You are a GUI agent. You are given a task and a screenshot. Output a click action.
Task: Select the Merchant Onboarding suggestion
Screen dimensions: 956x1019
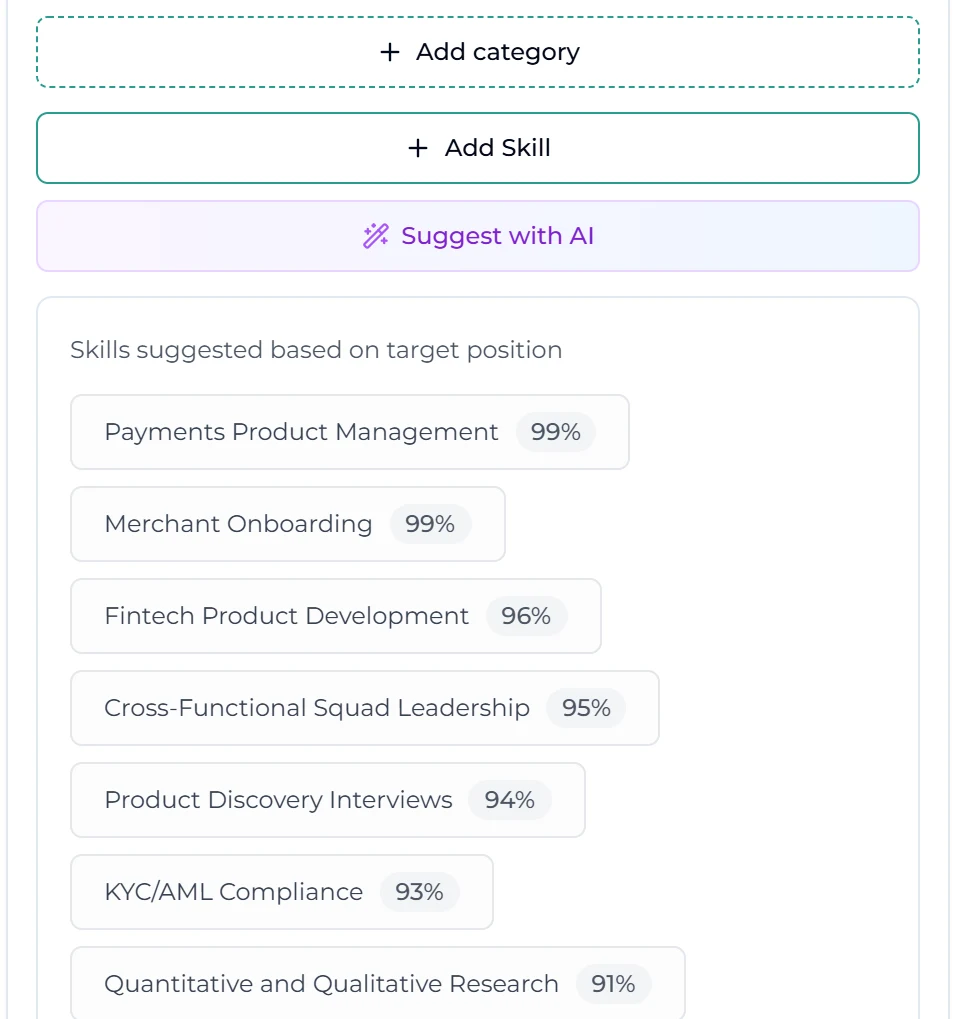(x=288, y=524)
